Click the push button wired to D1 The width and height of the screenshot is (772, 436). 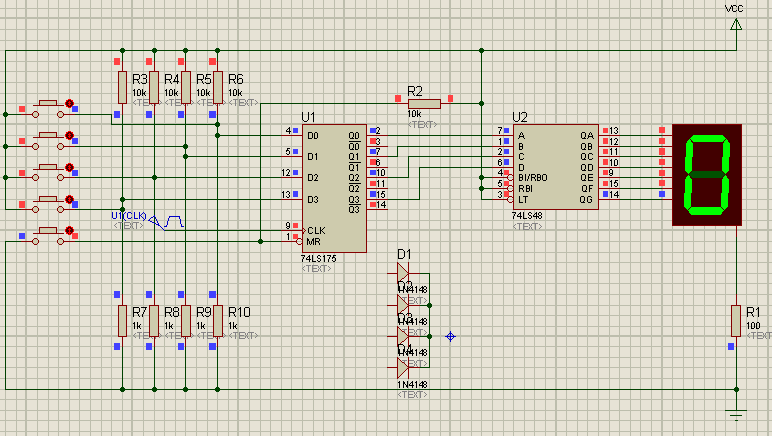pos(48,141)
